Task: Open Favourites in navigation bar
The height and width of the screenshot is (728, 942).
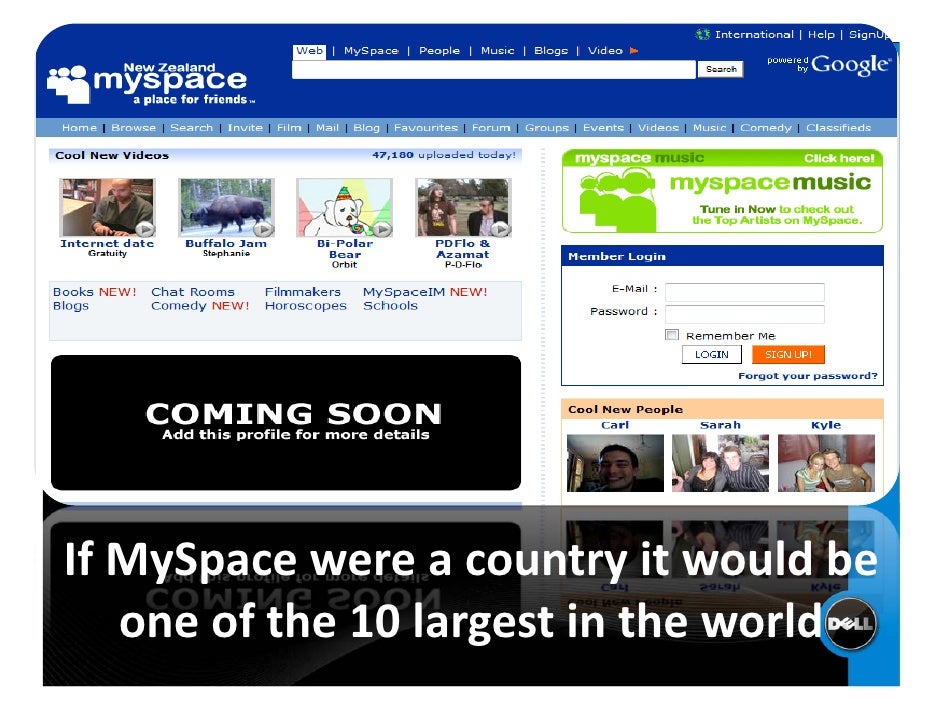Action: 426,128
